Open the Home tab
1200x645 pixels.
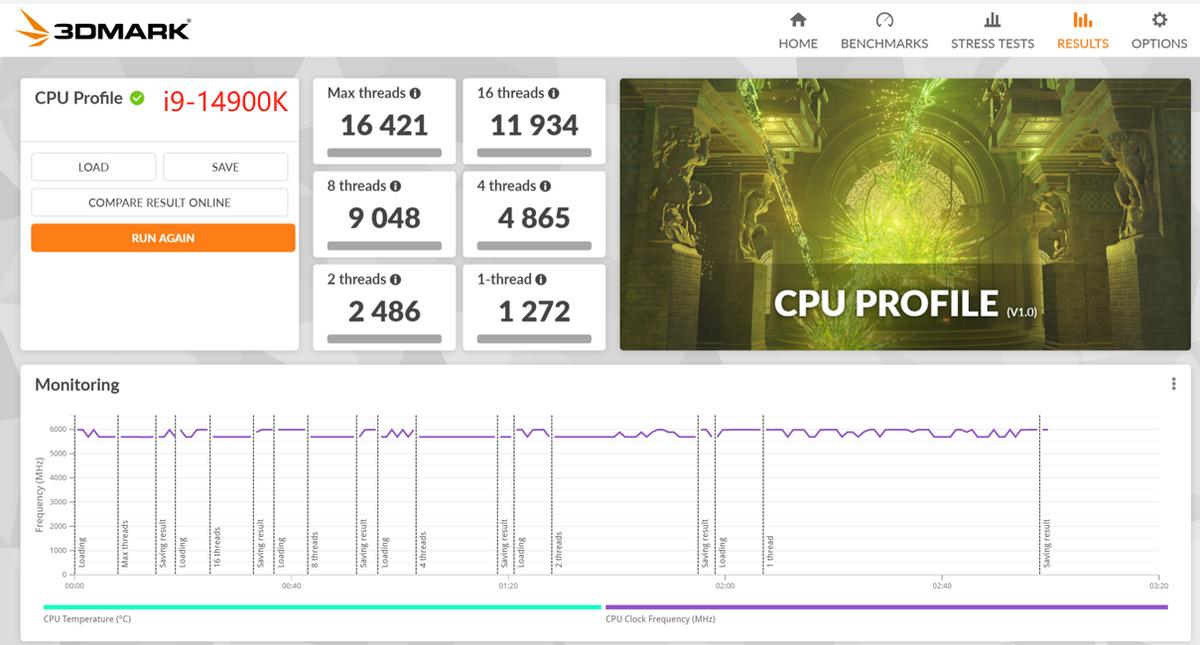click(x=798, y=31)
